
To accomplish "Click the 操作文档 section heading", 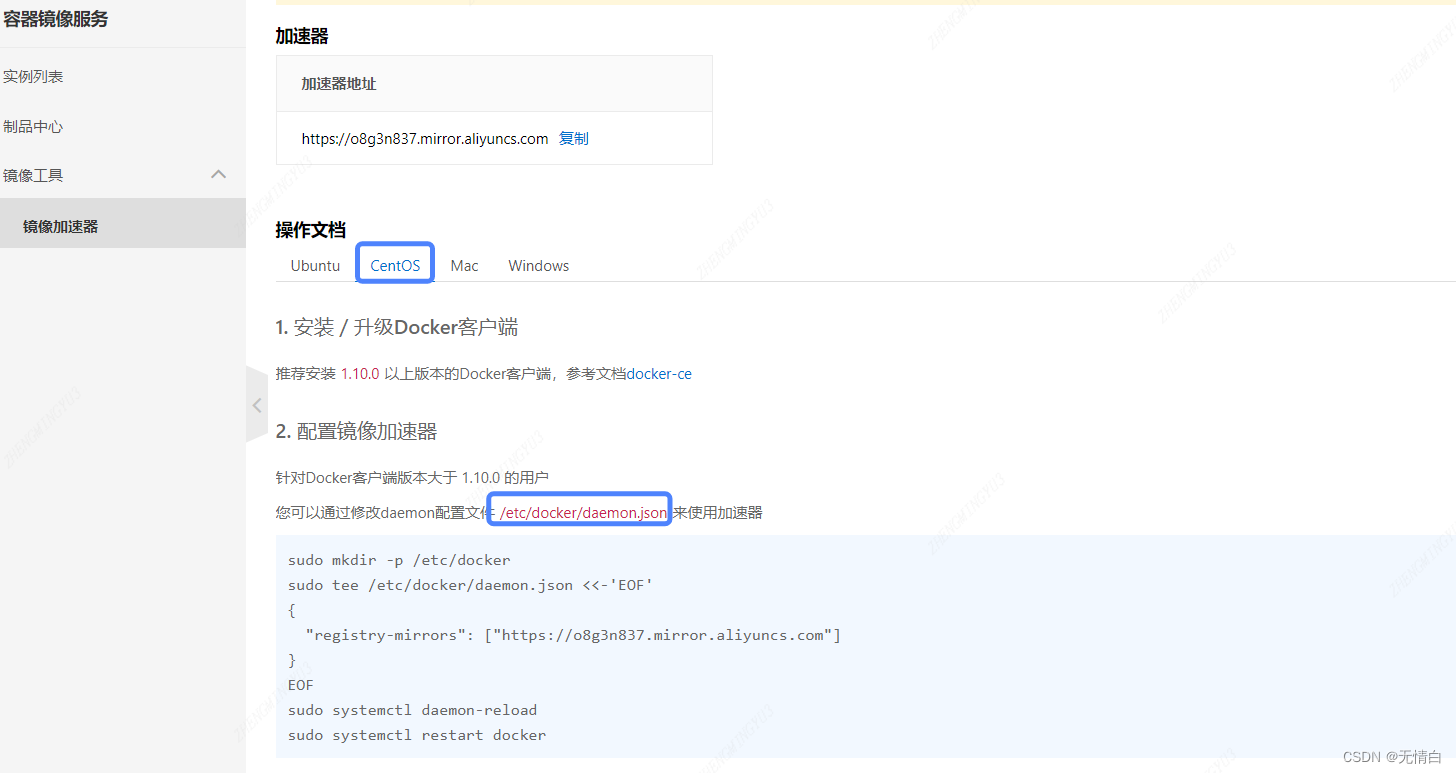I will pos(311,229).
